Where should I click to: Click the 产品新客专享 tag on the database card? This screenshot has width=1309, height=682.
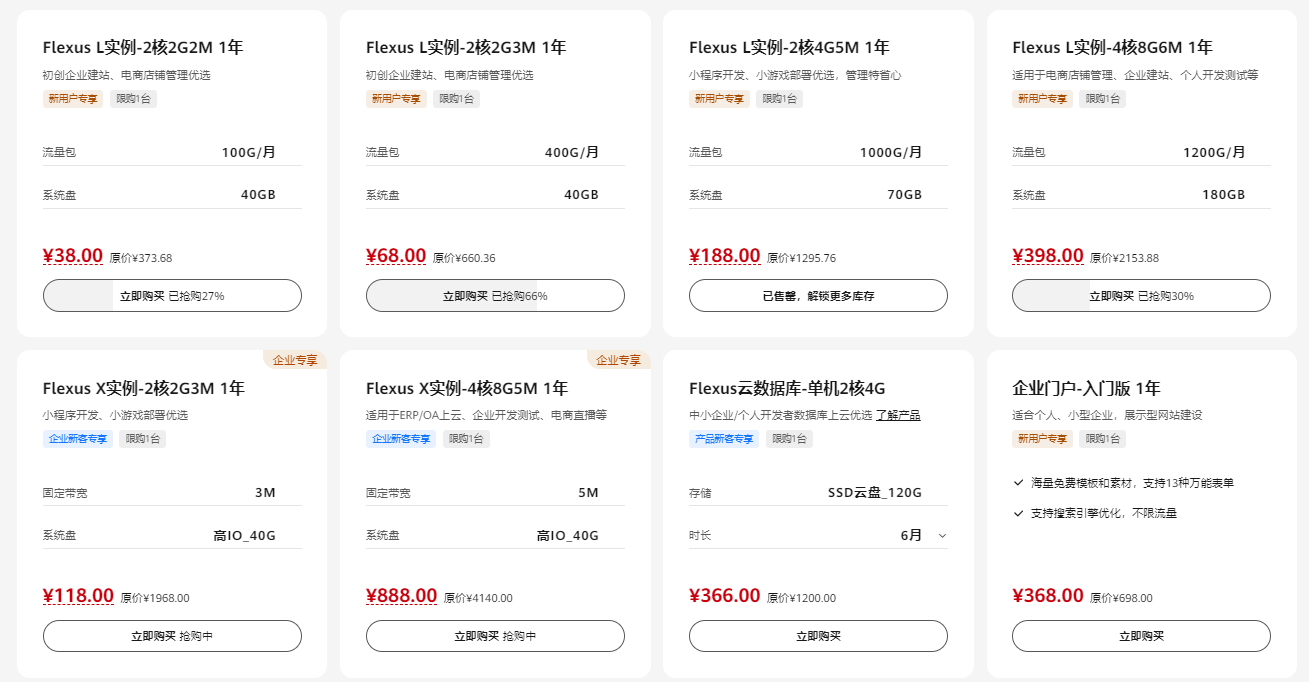click(725, 438)
